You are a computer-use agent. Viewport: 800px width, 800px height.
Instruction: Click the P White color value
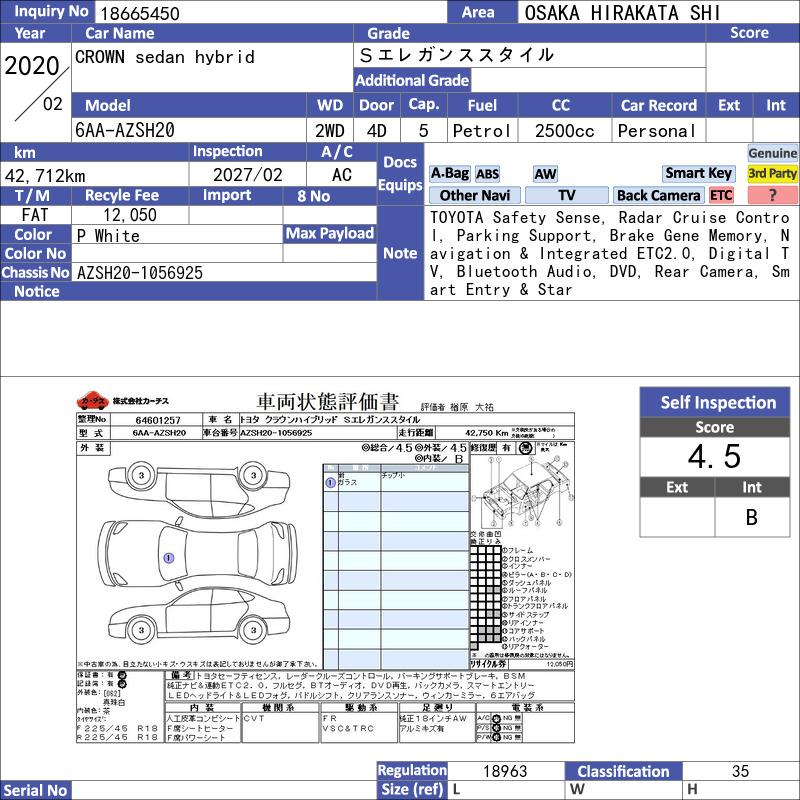tap(108, 236)
